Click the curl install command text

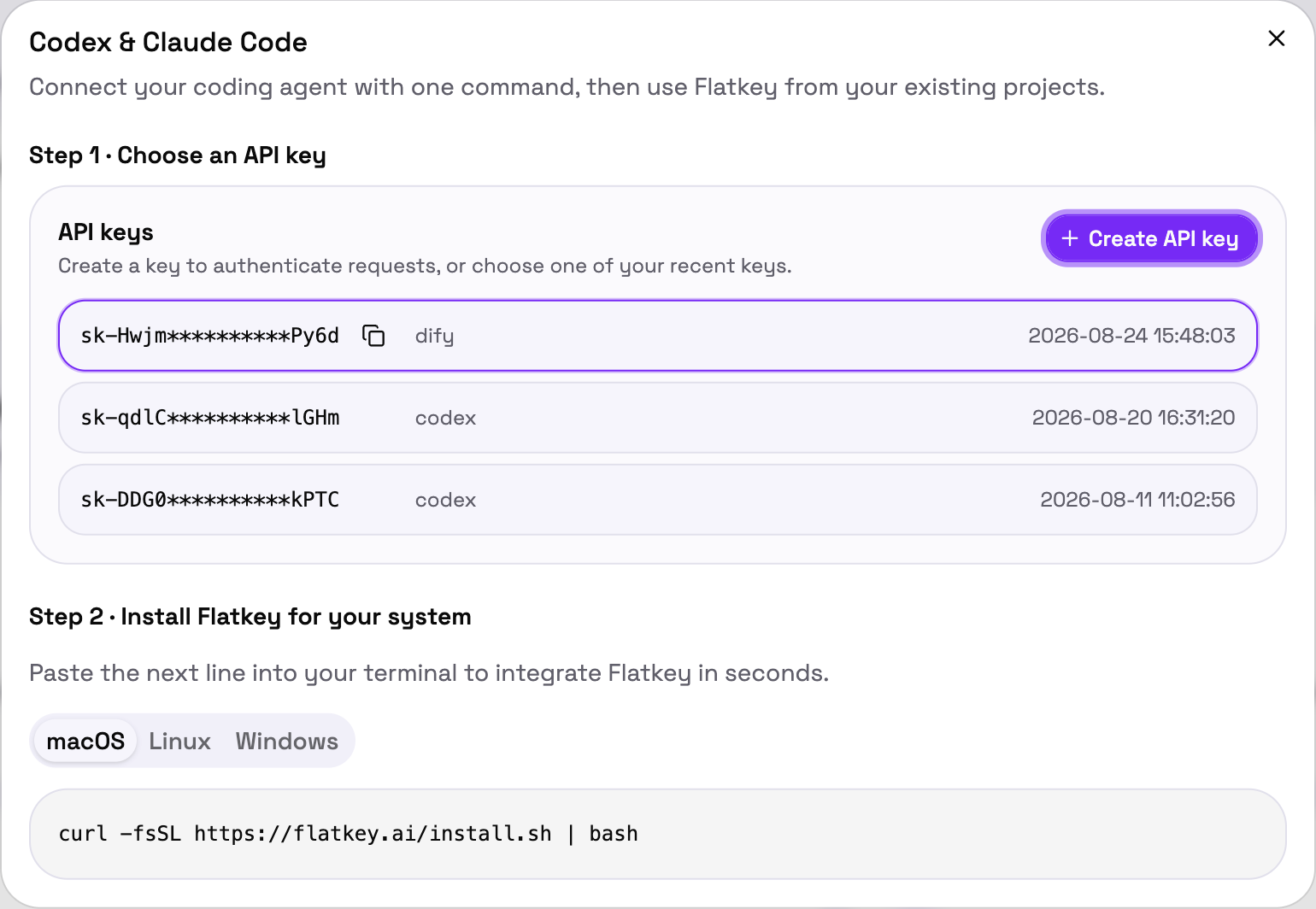(x=349, y=834)
